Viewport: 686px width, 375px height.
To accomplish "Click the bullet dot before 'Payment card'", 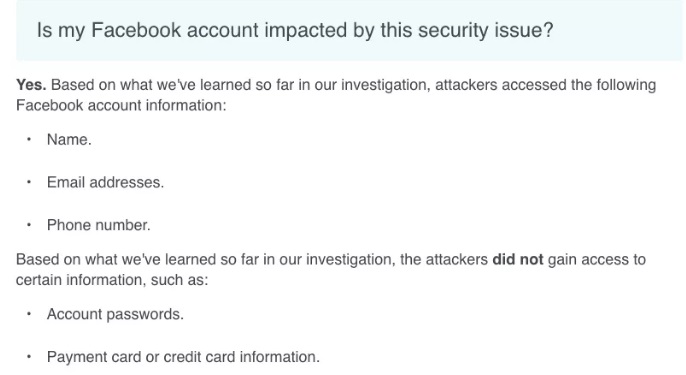I will coord(29,357).
